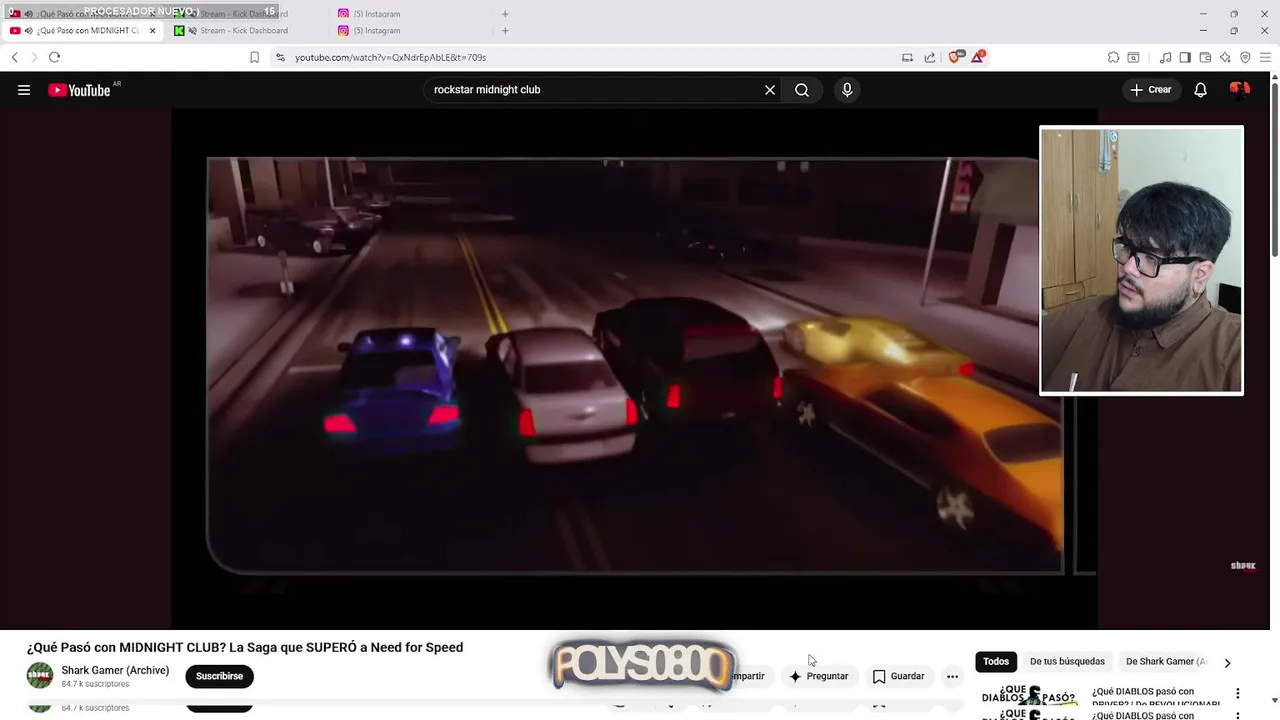
Task: Save video with the Guardar button
Action: coord(898,676)
